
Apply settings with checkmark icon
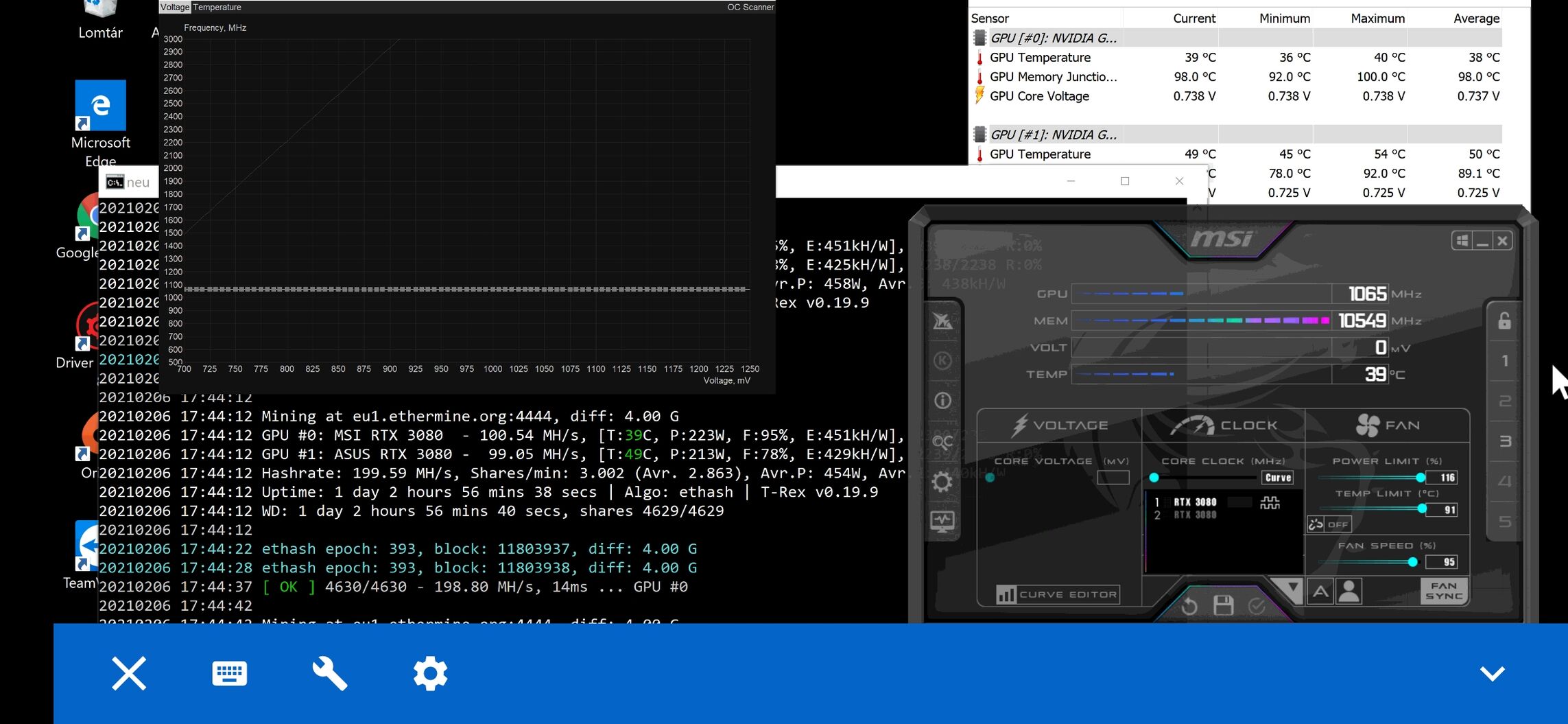(x=1257, y=606)
